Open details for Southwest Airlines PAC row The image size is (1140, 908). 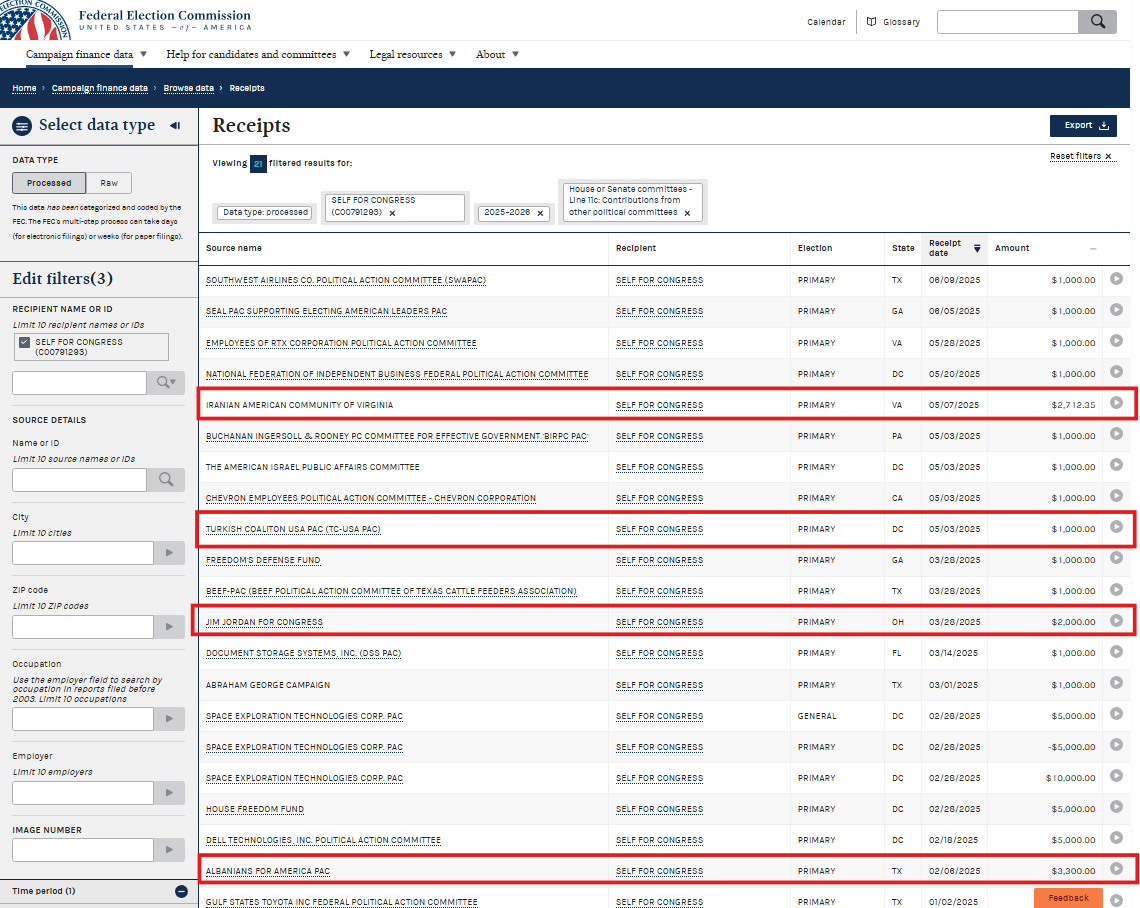click(1116, 279)
